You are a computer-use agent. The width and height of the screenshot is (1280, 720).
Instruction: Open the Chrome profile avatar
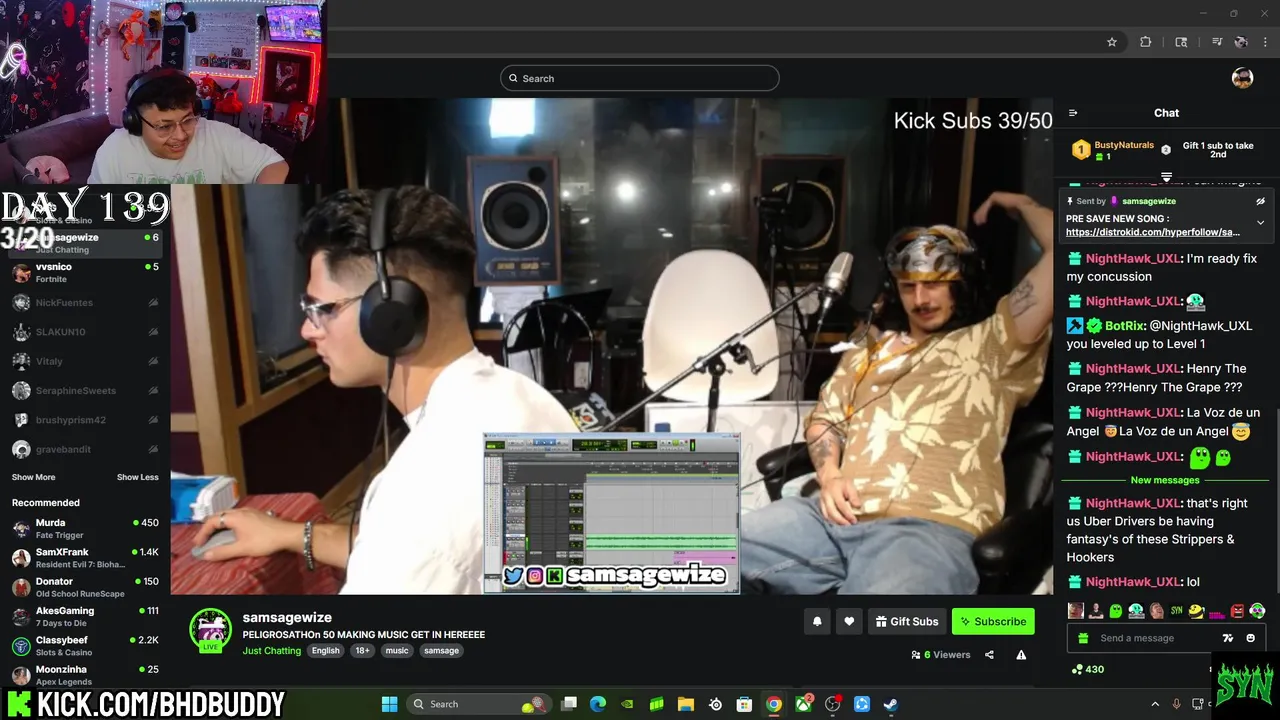tap(1241, 42)
